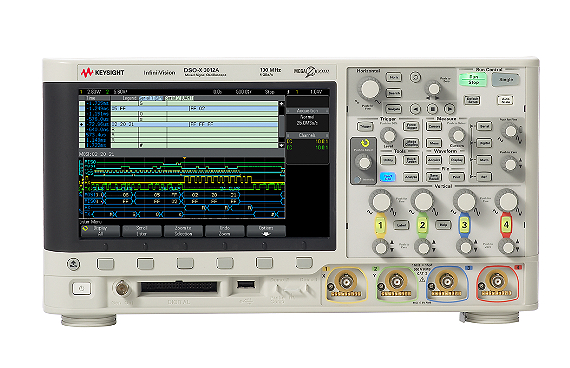Click the Back/Up button below the screen

coord(73,264)
